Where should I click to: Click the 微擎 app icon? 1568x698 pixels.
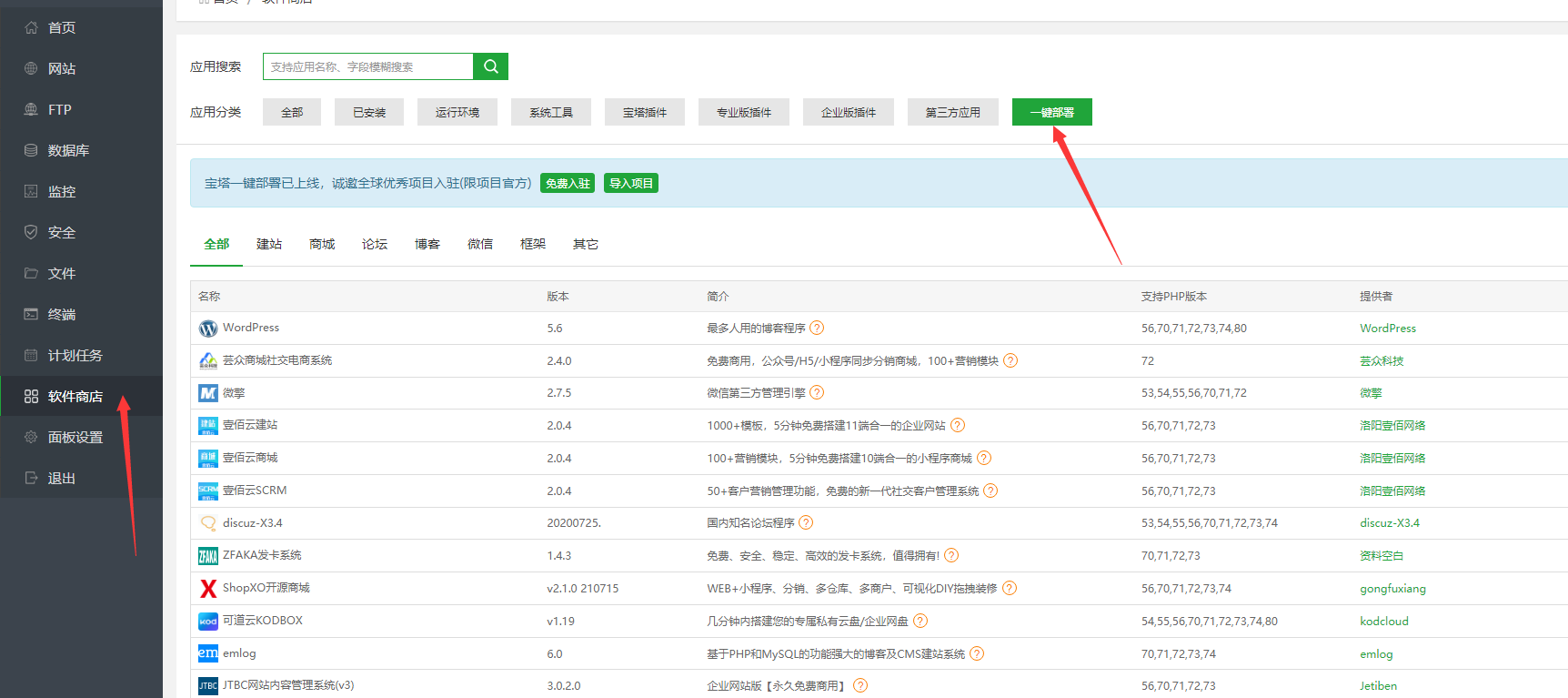[208, 393]
